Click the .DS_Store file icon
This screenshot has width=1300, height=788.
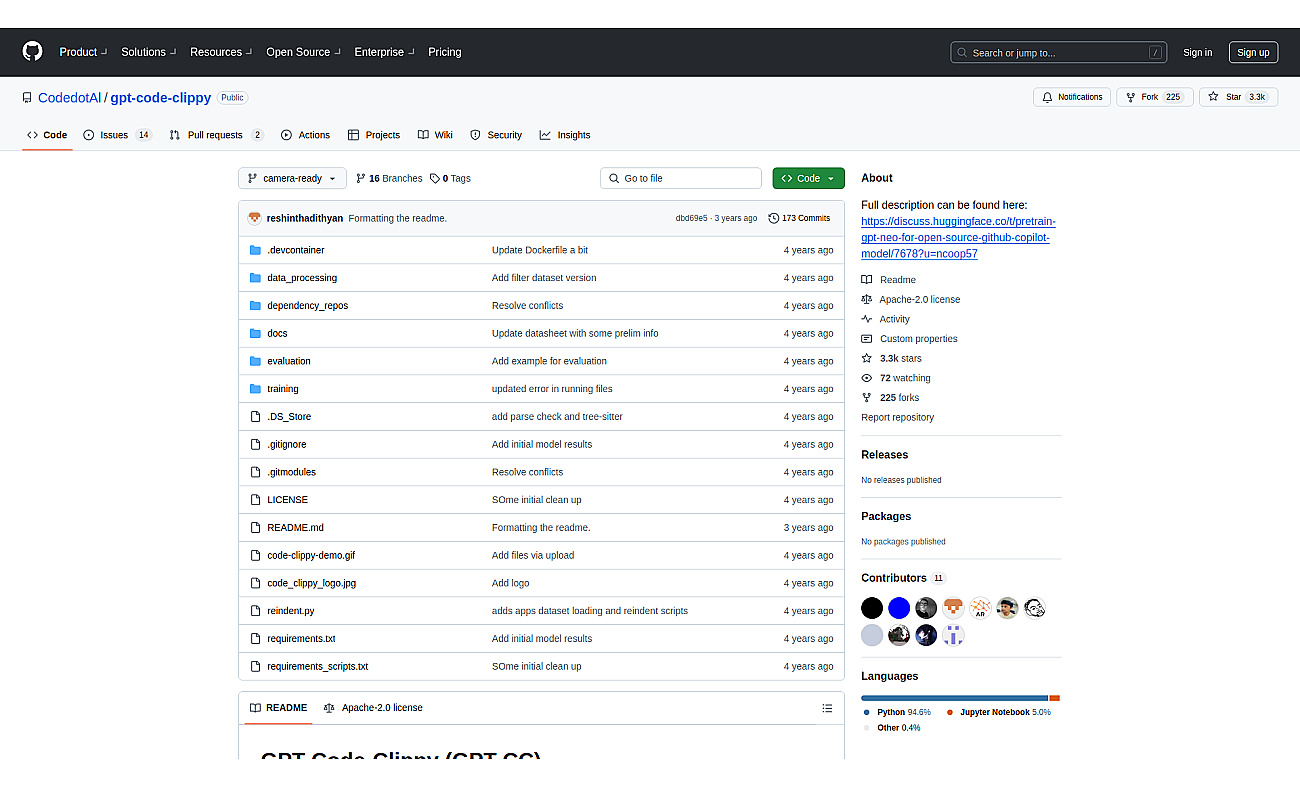[256, 417]
